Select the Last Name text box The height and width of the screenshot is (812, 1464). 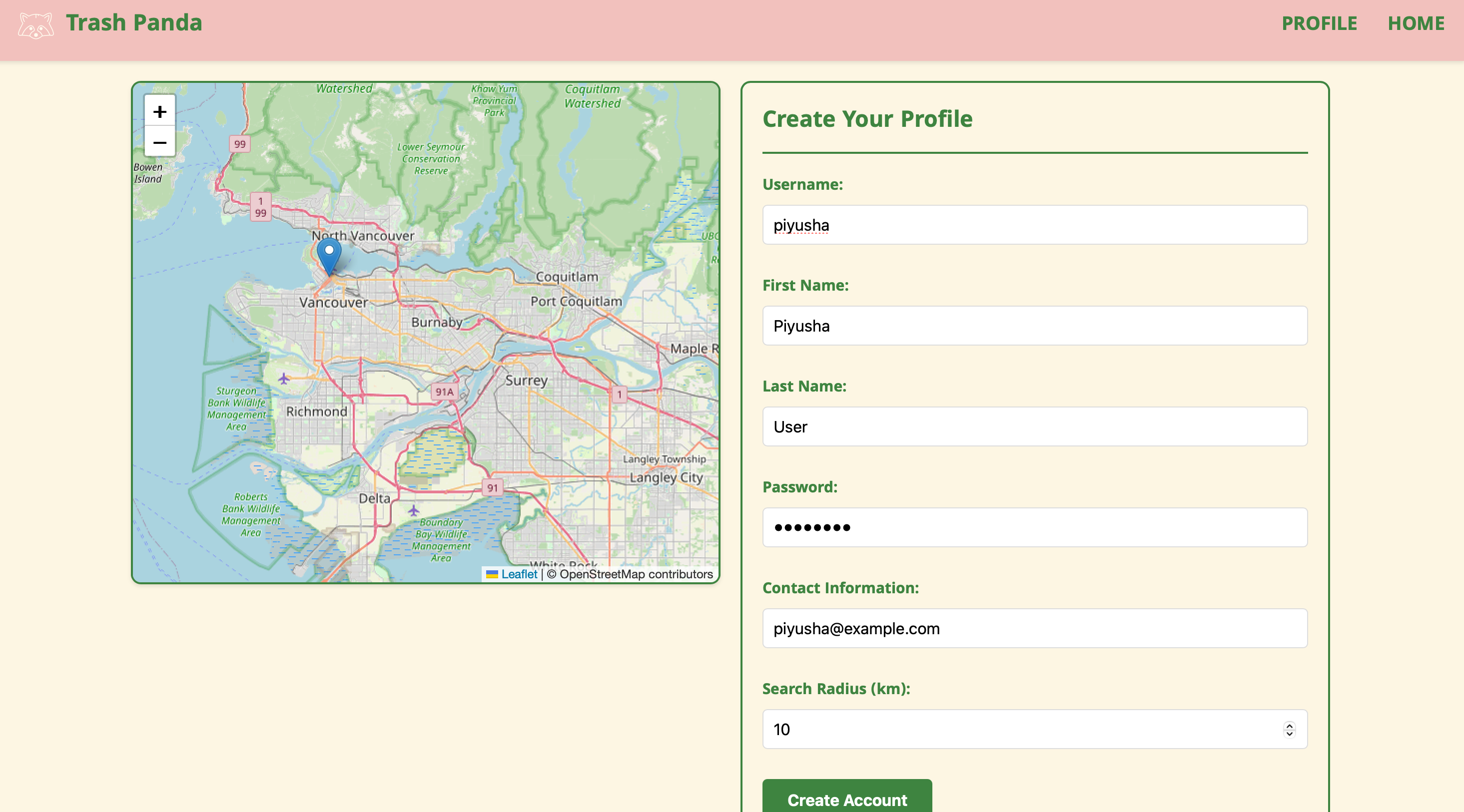(1034, 427)
